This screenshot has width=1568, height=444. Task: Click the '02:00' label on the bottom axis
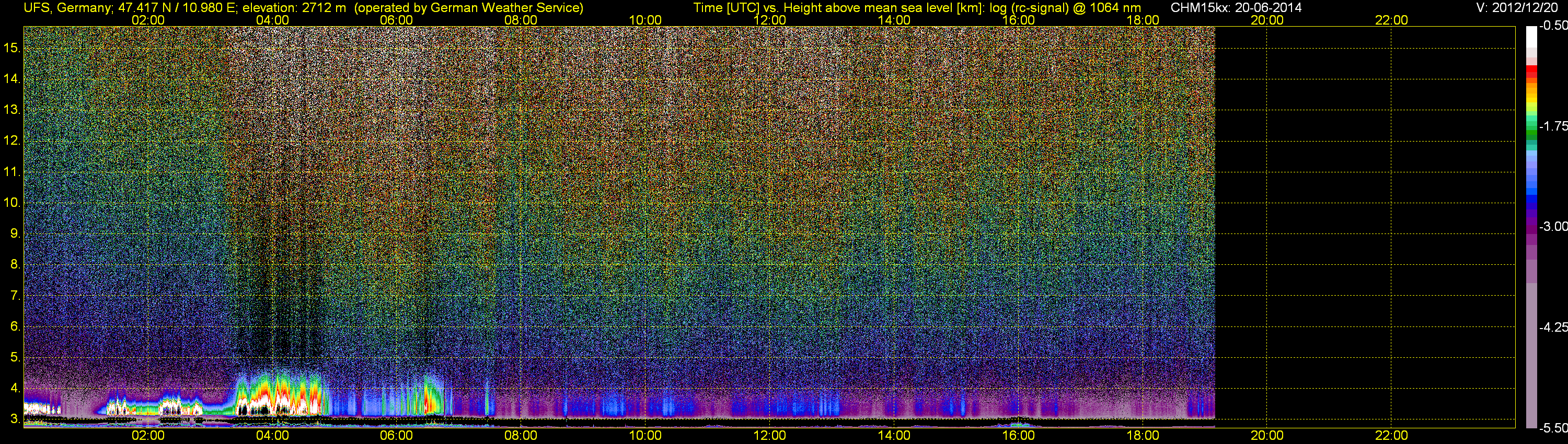[148, 436]
